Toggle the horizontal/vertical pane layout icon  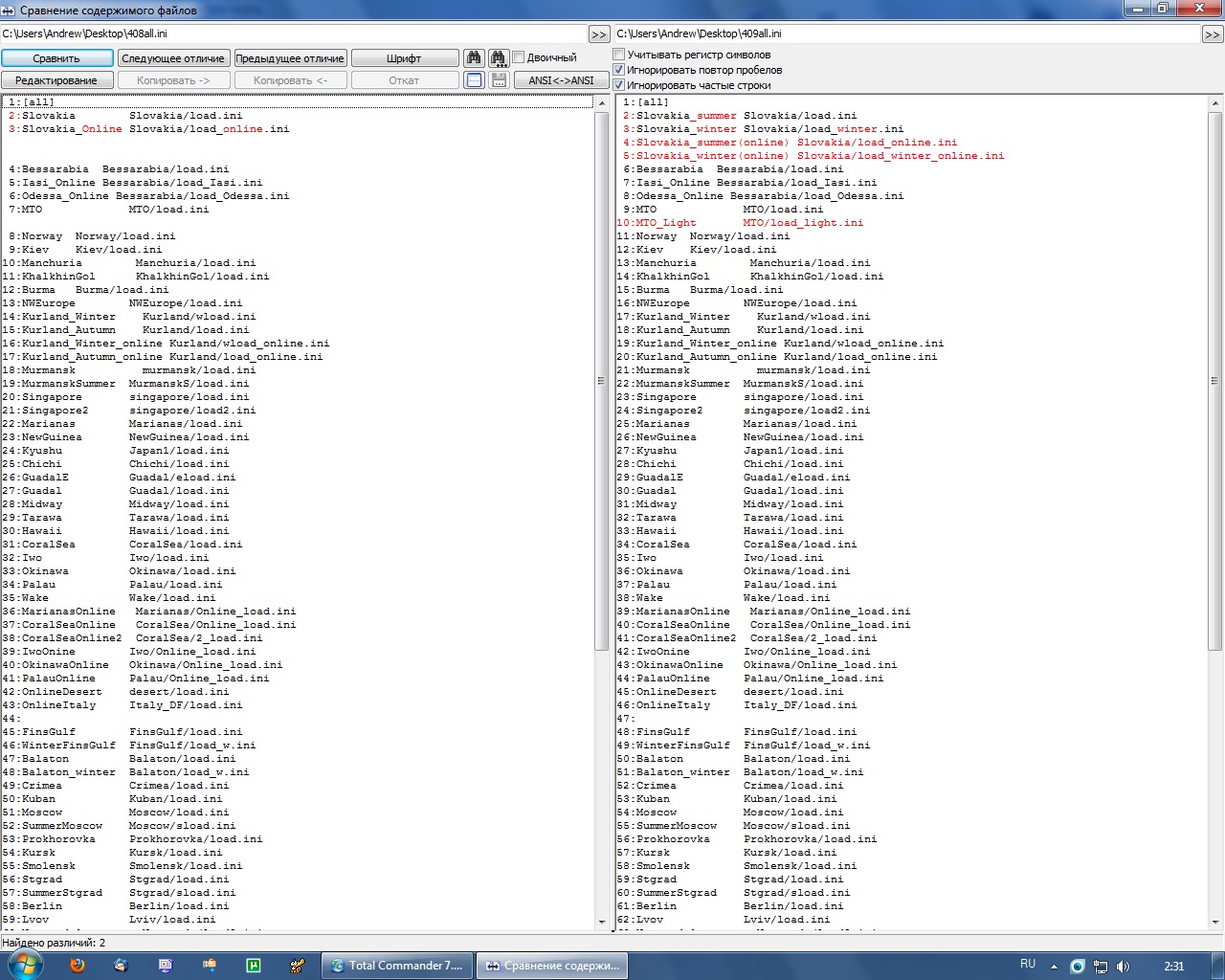(x=474, y=80)
